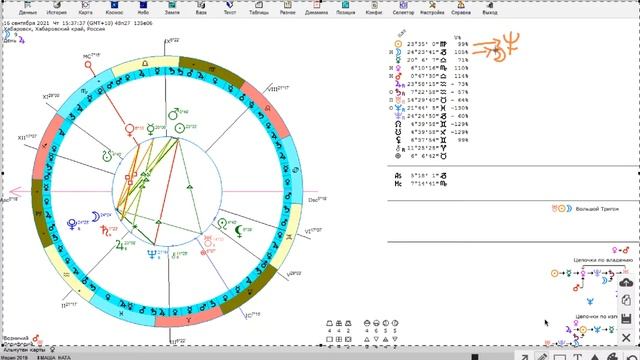Click the Moon glyph inside the chart wheel
The height and width of the screenshot is (360, 640).
pyautogui.click(x=96, y=217)
